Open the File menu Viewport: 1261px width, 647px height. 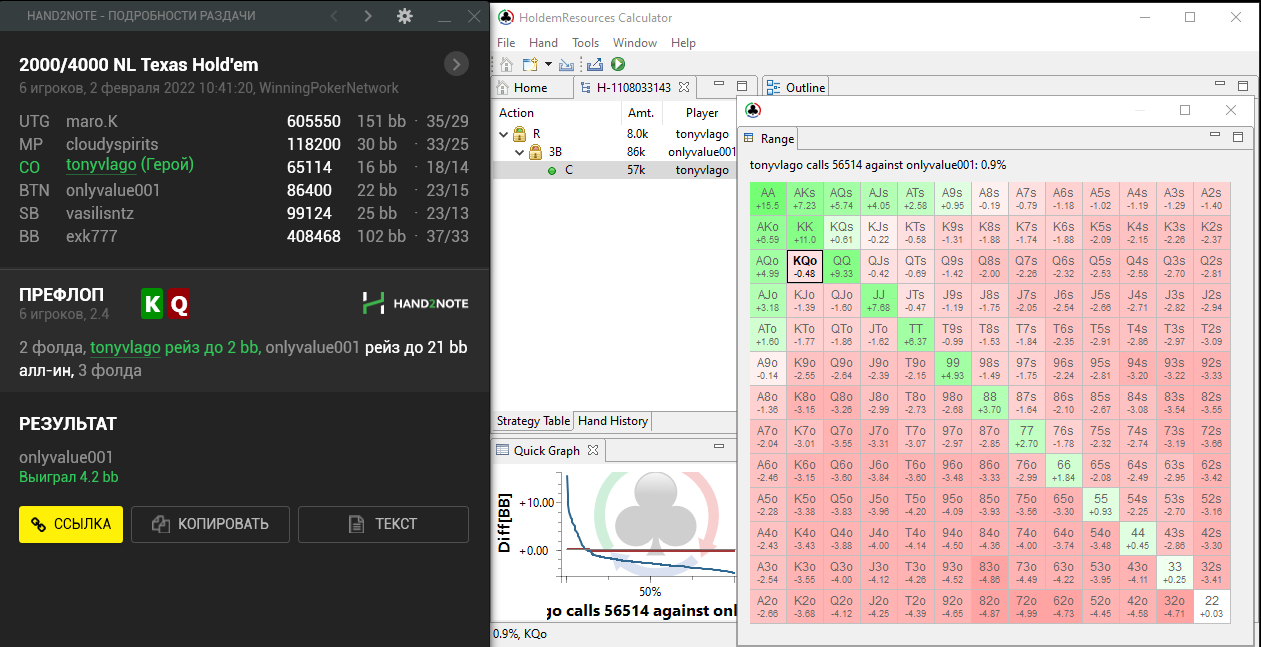[x=506, y=43]
